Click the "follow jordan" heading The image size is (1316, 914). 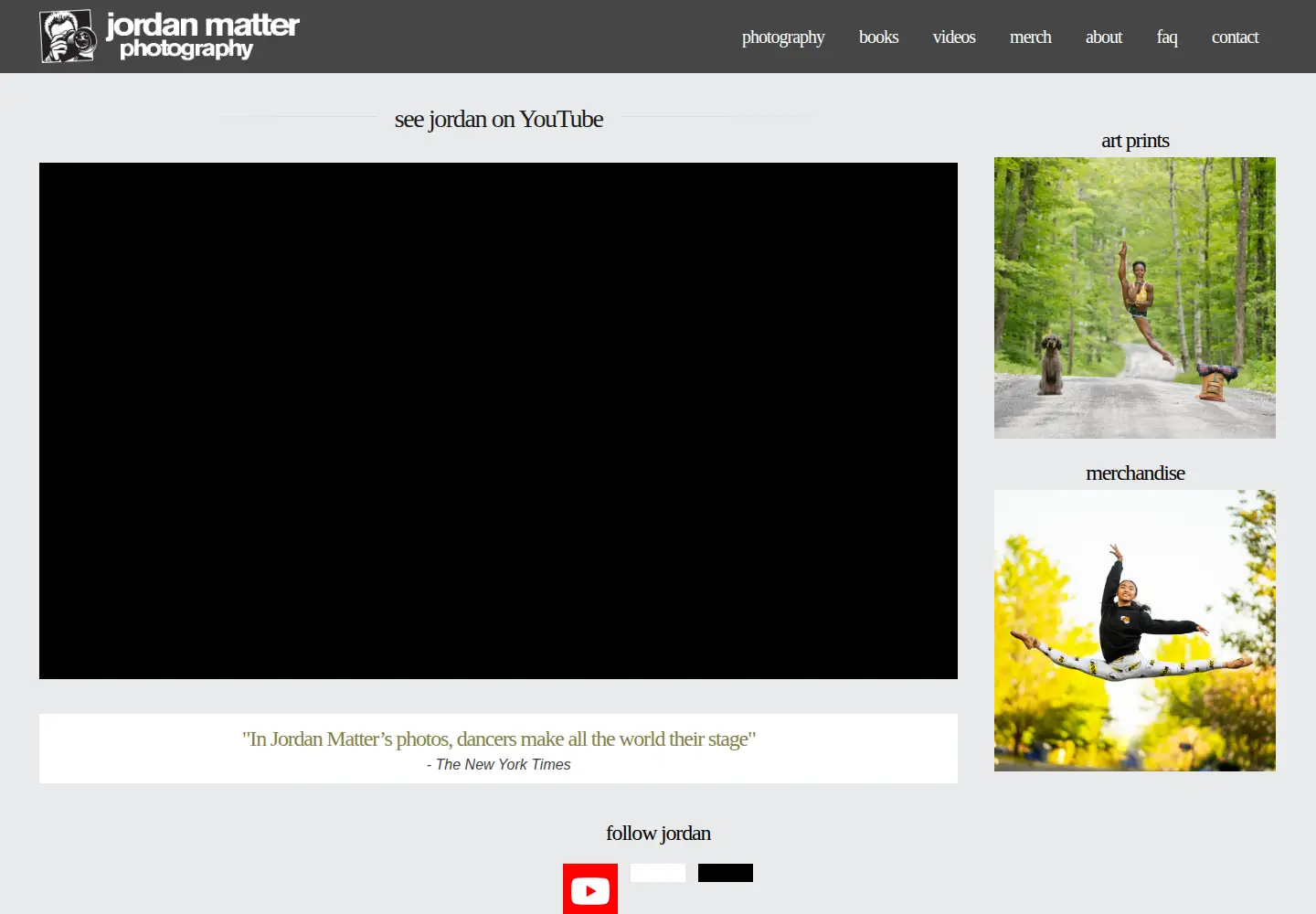[658, 834]
